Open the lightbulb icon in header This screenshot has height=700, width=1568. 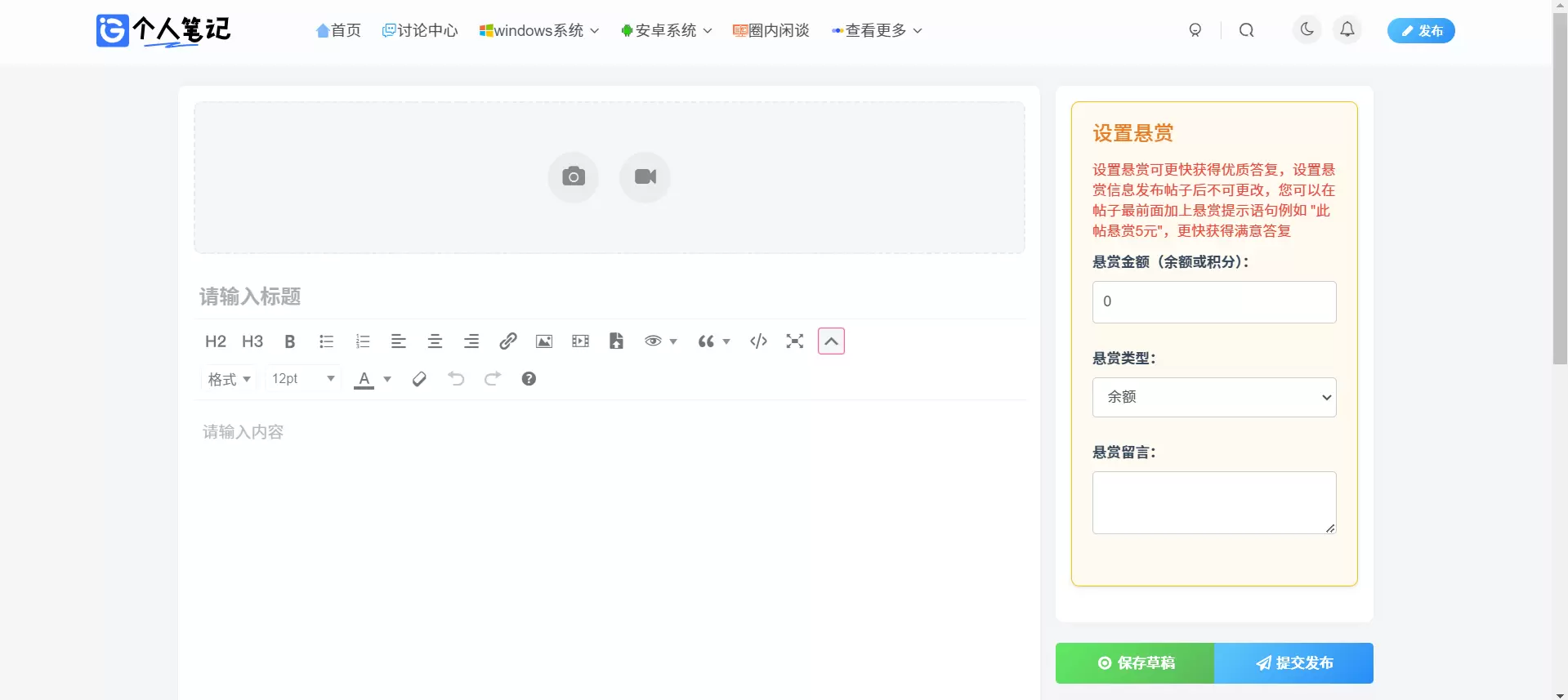click(x=1195, y=30)
